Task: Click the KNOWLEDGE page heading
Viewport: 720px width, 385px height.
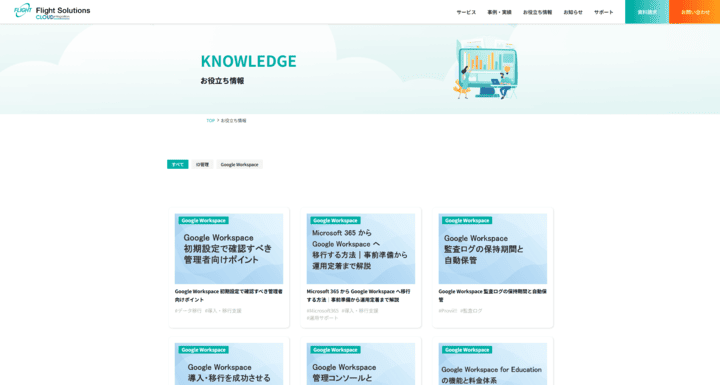Action: click(248, 61)
